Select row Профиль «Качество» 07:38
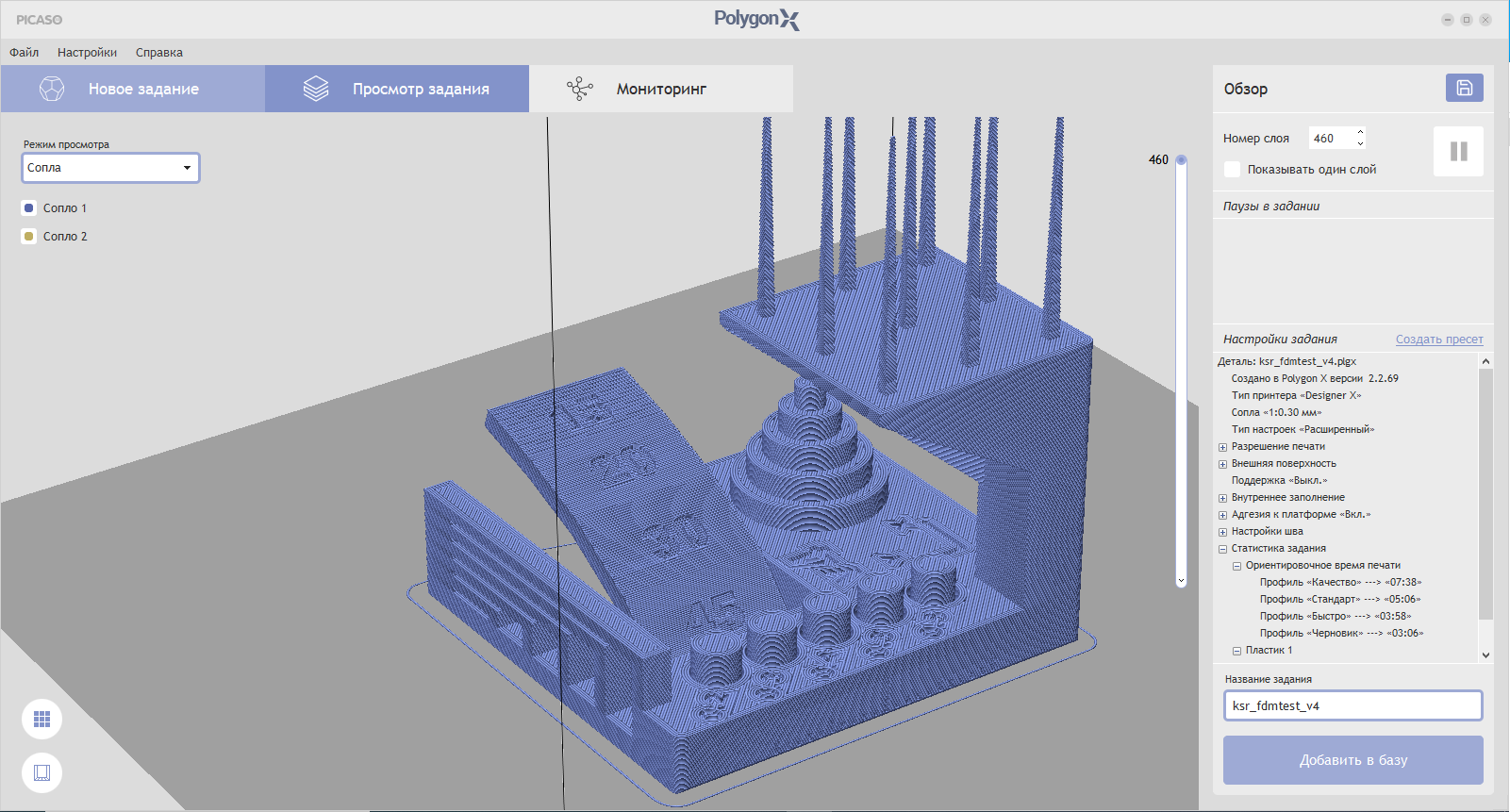 1341,583
